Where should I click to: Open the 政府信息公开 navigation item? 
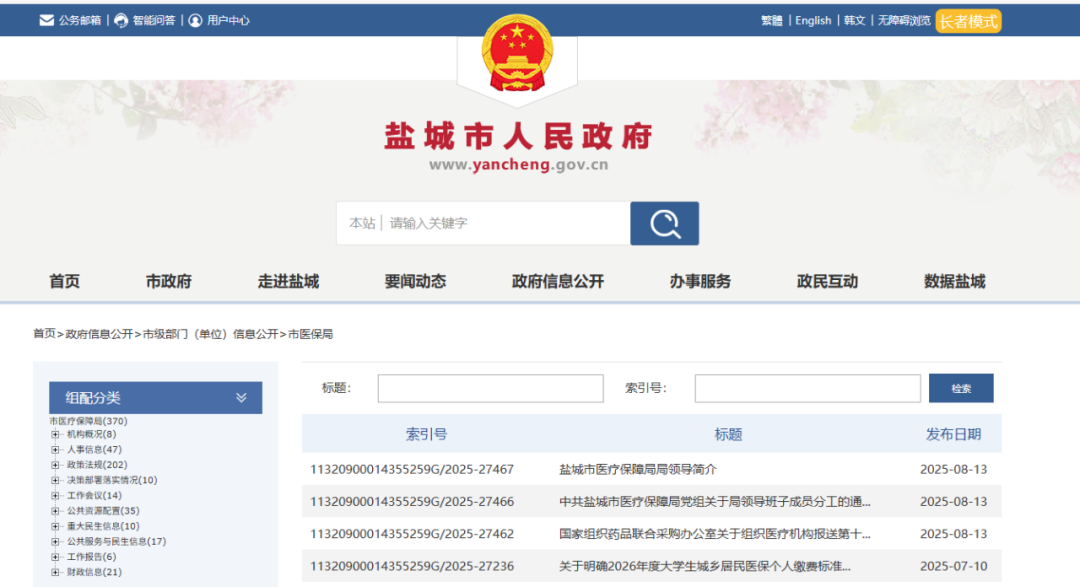pyautogui.click(x=558, y=281)
